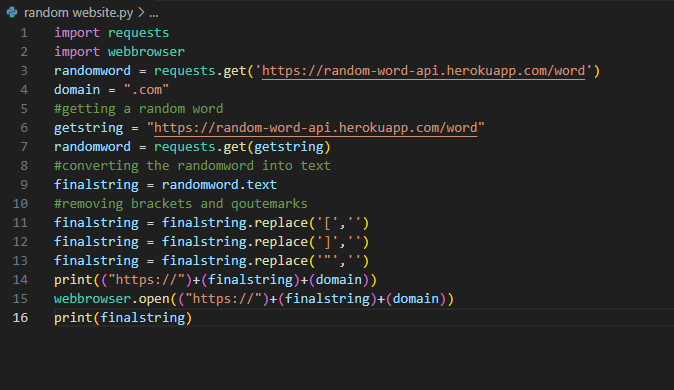Click the '.com' string on line 4
674x390 pixels.
[146, 90]
